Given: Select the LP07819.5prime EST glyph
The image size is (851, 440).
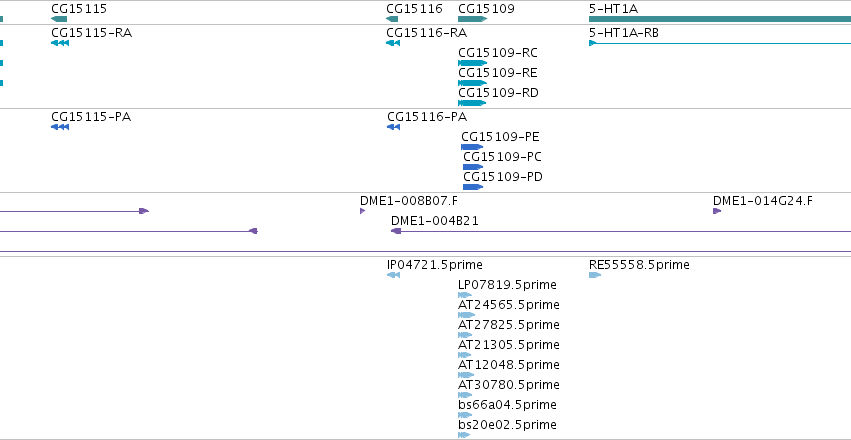Looking at the screenshot, I should tap(465, 295).
